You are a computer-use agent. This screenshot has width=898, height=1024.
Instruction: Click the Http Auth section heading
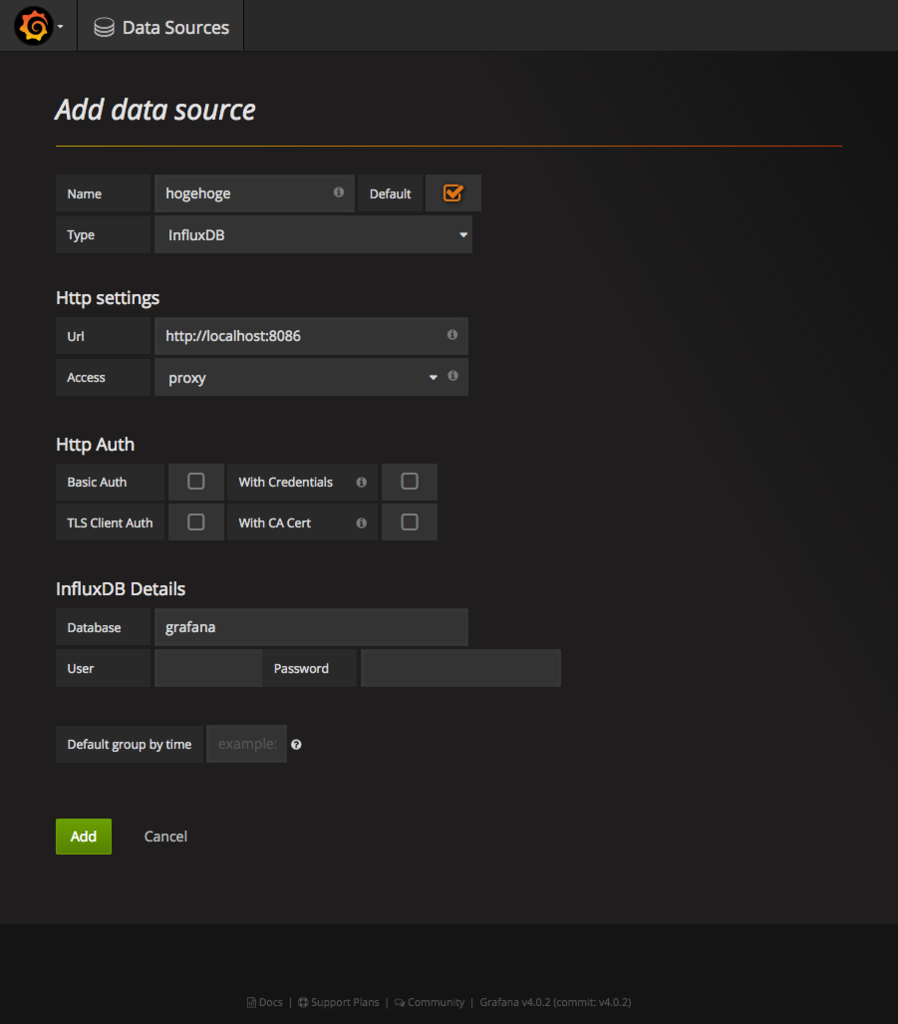tap(95, 444)
